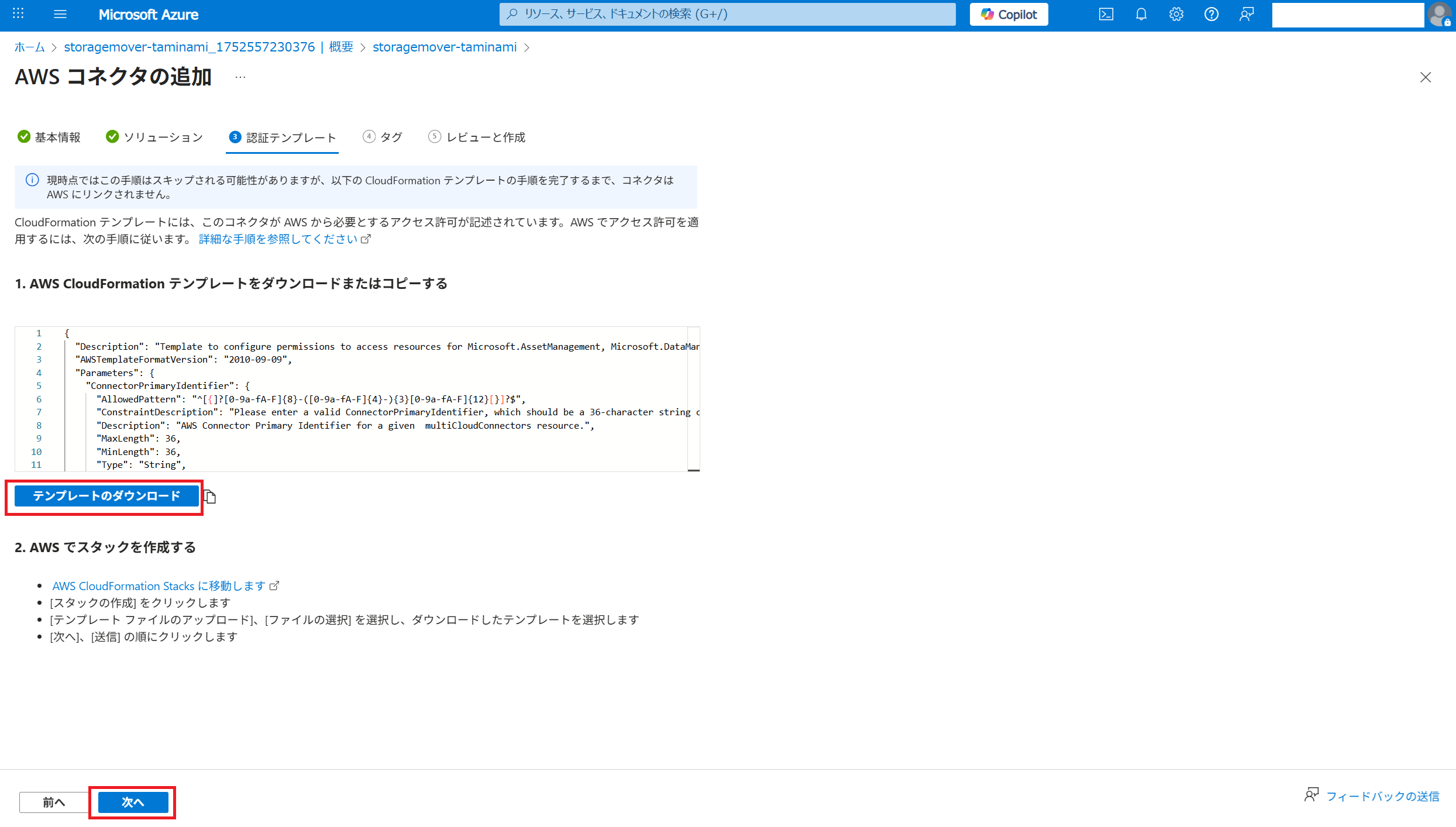The width and height of the screenshot is (1456, 827).
Task: Click the "MinLength": 36 line
Action: (139, 452)
